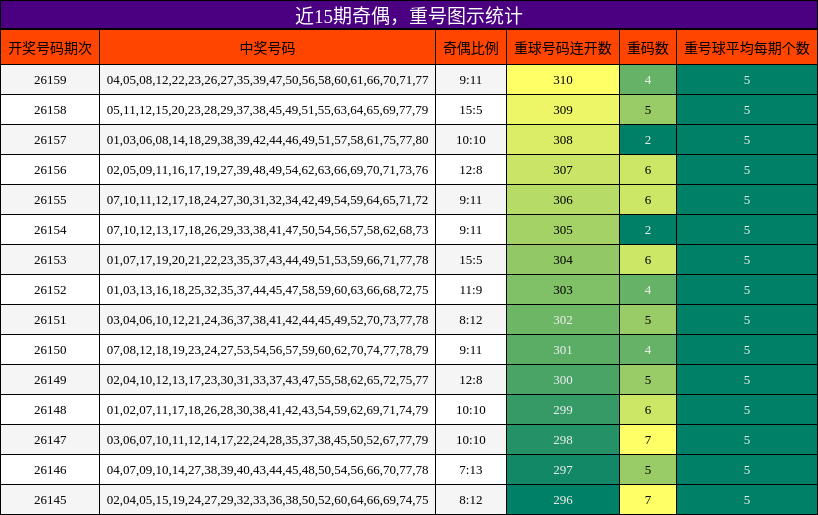This screenshot has width=818, height=515.
Task: Select the 中奖号码 column header
Action: (x=268, y=48)
